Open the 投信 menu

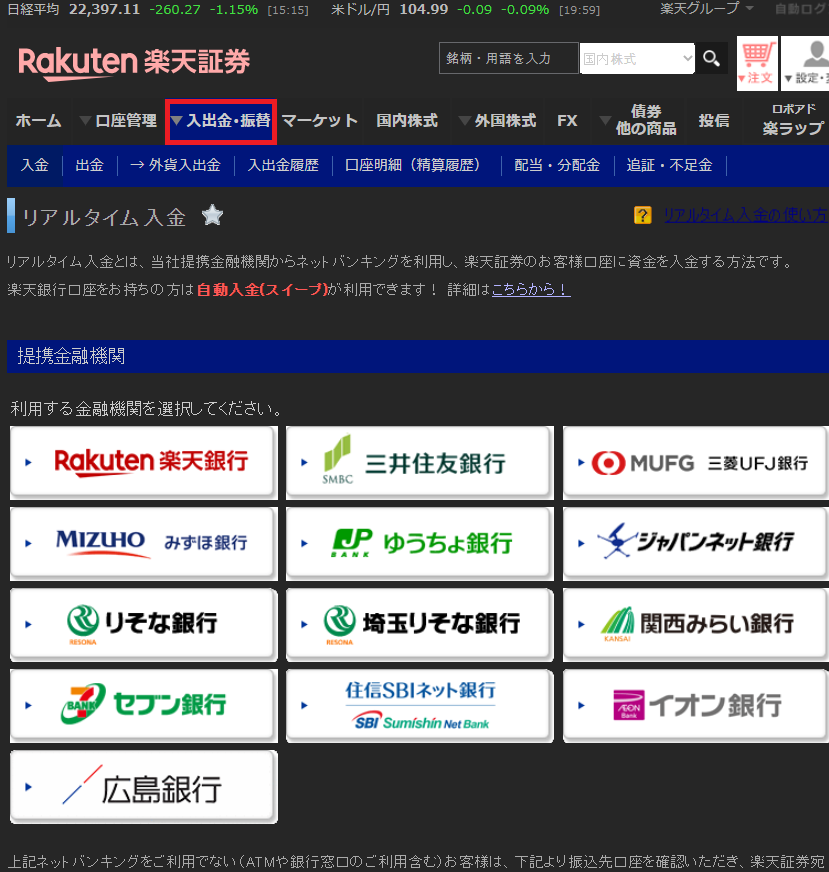pos(713,121)
